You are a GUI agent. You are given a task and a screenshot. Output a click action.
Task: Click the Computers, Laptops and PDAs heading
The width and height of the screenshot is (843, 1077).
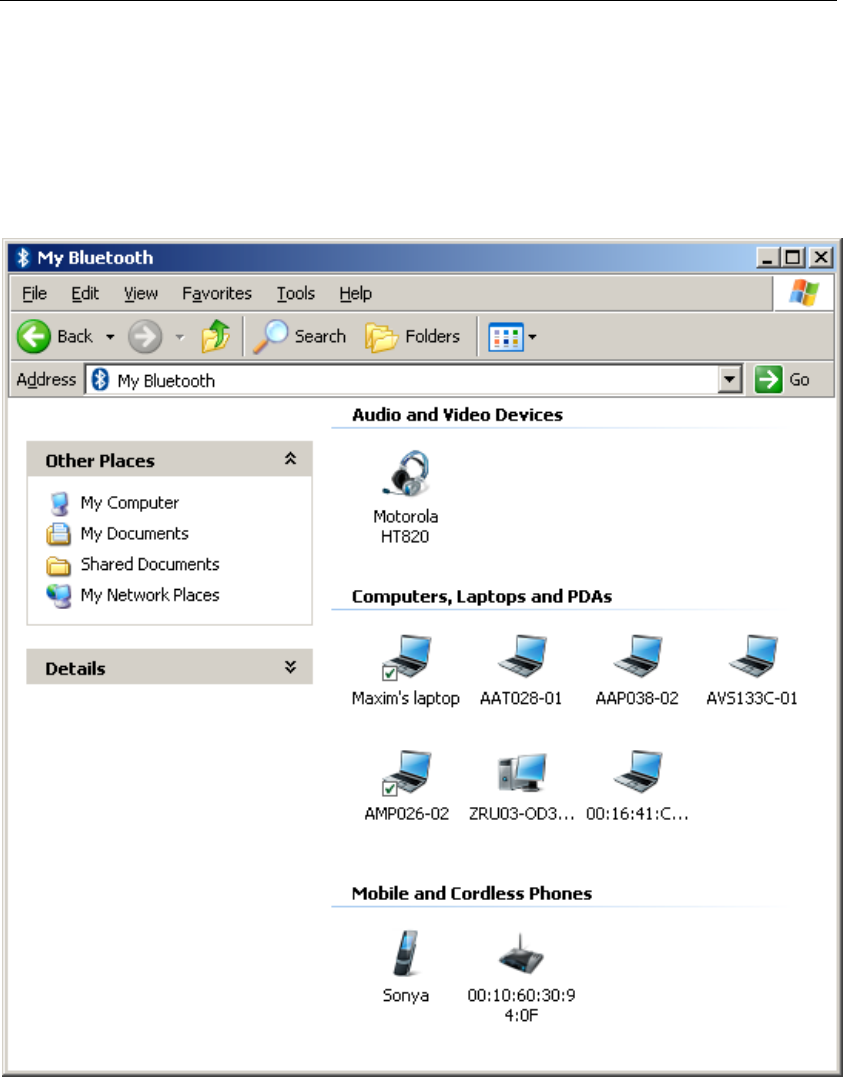click(x=482, y=596)
